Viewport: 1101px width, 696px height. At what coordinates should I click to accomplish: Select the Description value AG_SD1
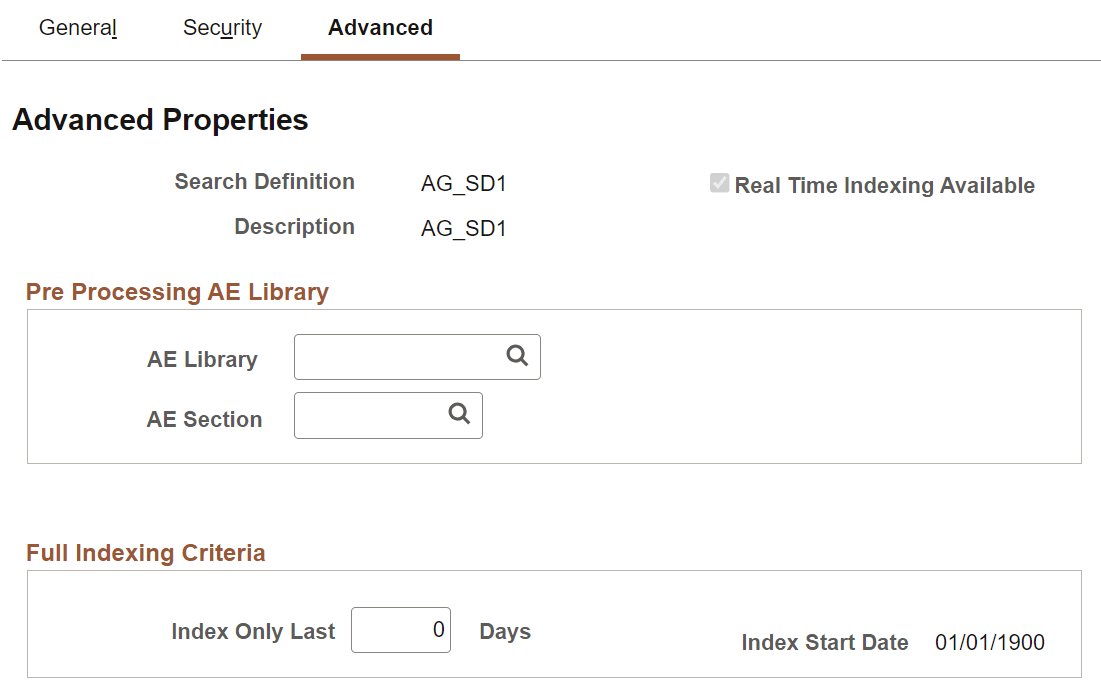[463, 228]
